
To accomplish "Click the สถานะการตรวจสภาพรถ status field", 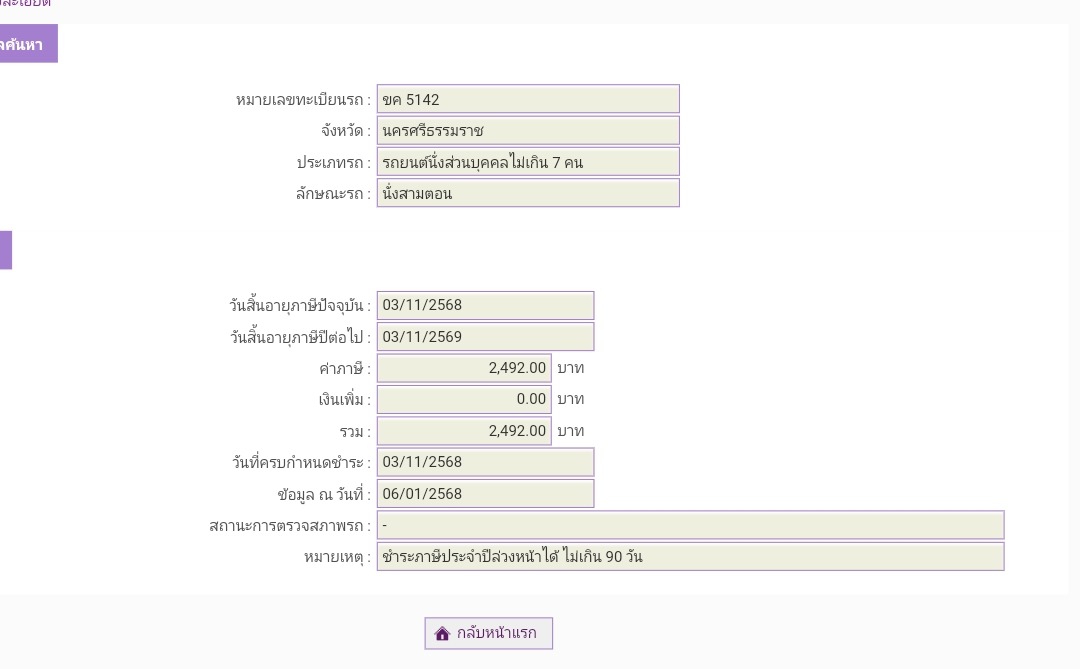I will click(690, 525).
